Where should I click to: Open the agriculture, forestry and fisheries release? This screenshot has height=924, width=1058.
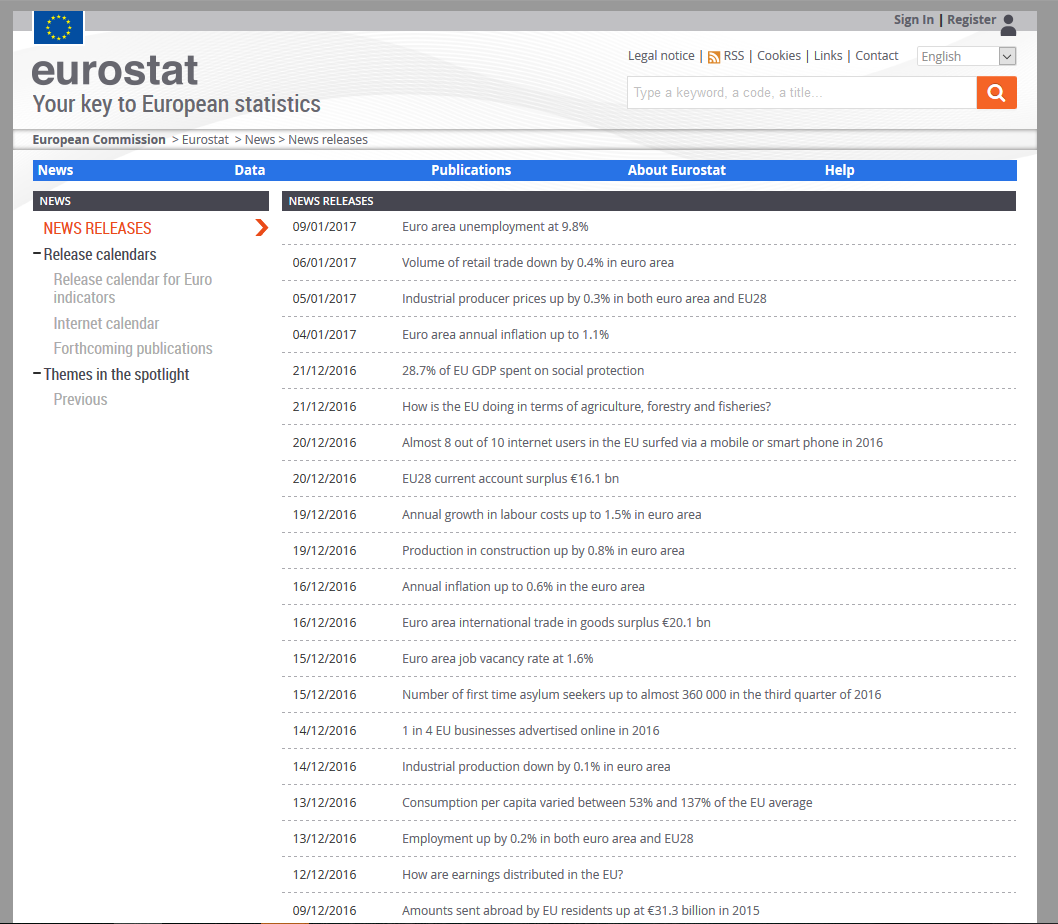tap(586, 406)
